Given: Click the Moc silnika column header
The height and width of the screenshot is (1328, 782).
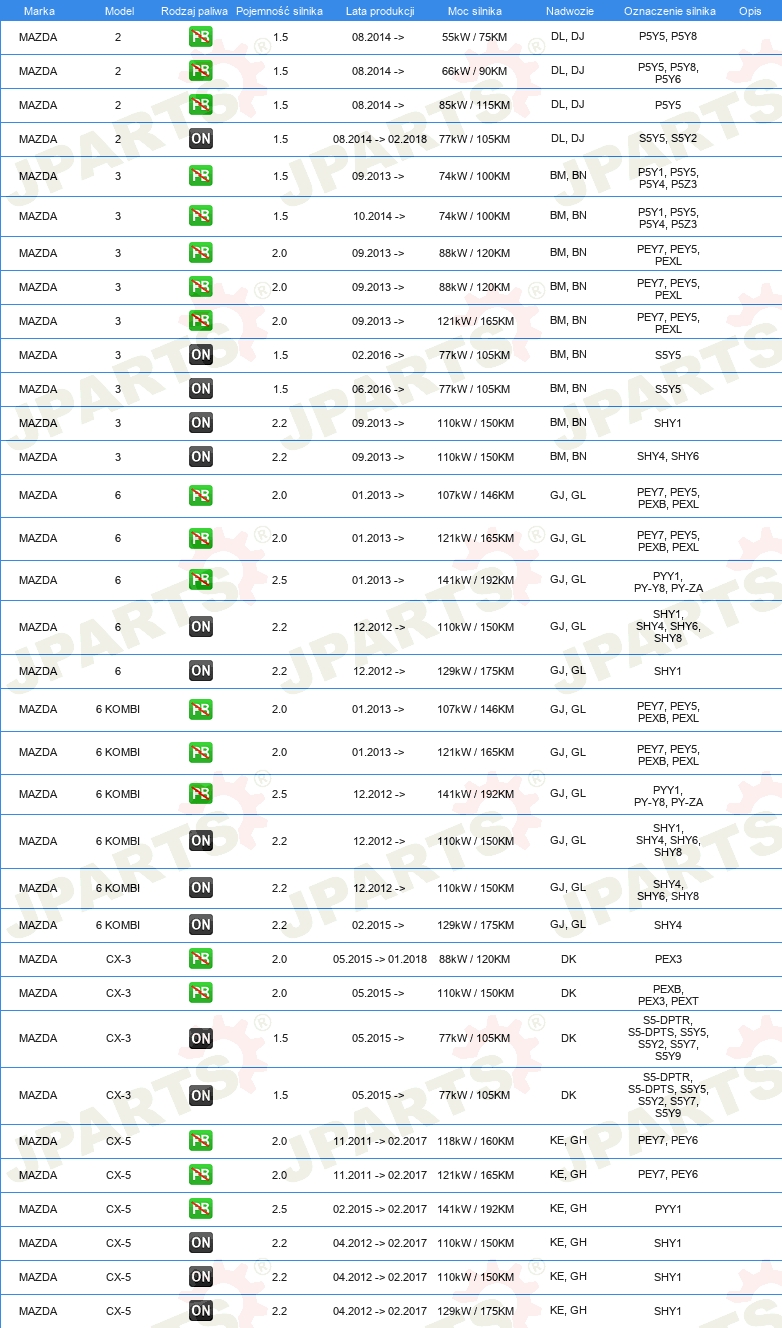Looking at the screenshot, I should pyautogui.click(x=476, y=10).
